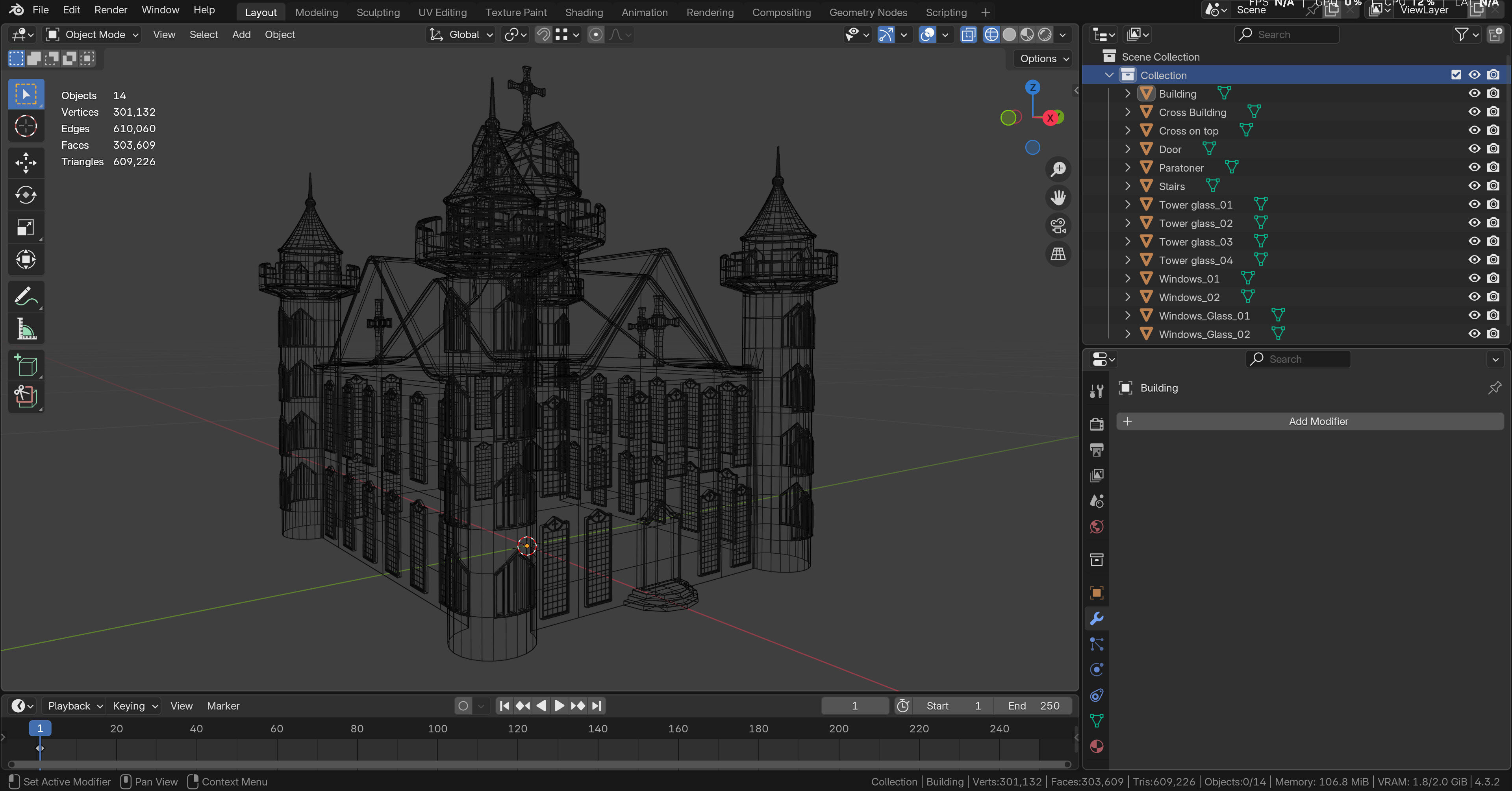Open the Render menu
1512x791 pixels.
(x=110, y=10)
